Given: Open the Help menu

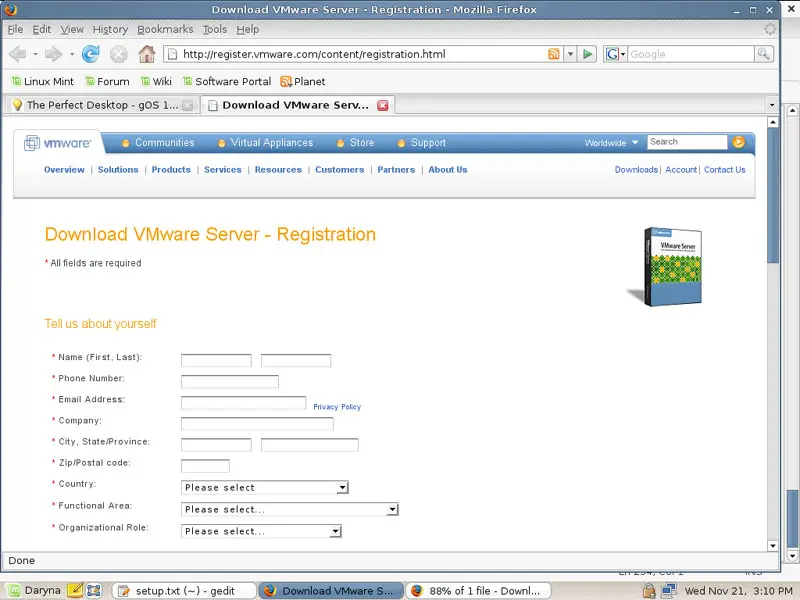Looking at the screenshot, I should tap(247, 30).
